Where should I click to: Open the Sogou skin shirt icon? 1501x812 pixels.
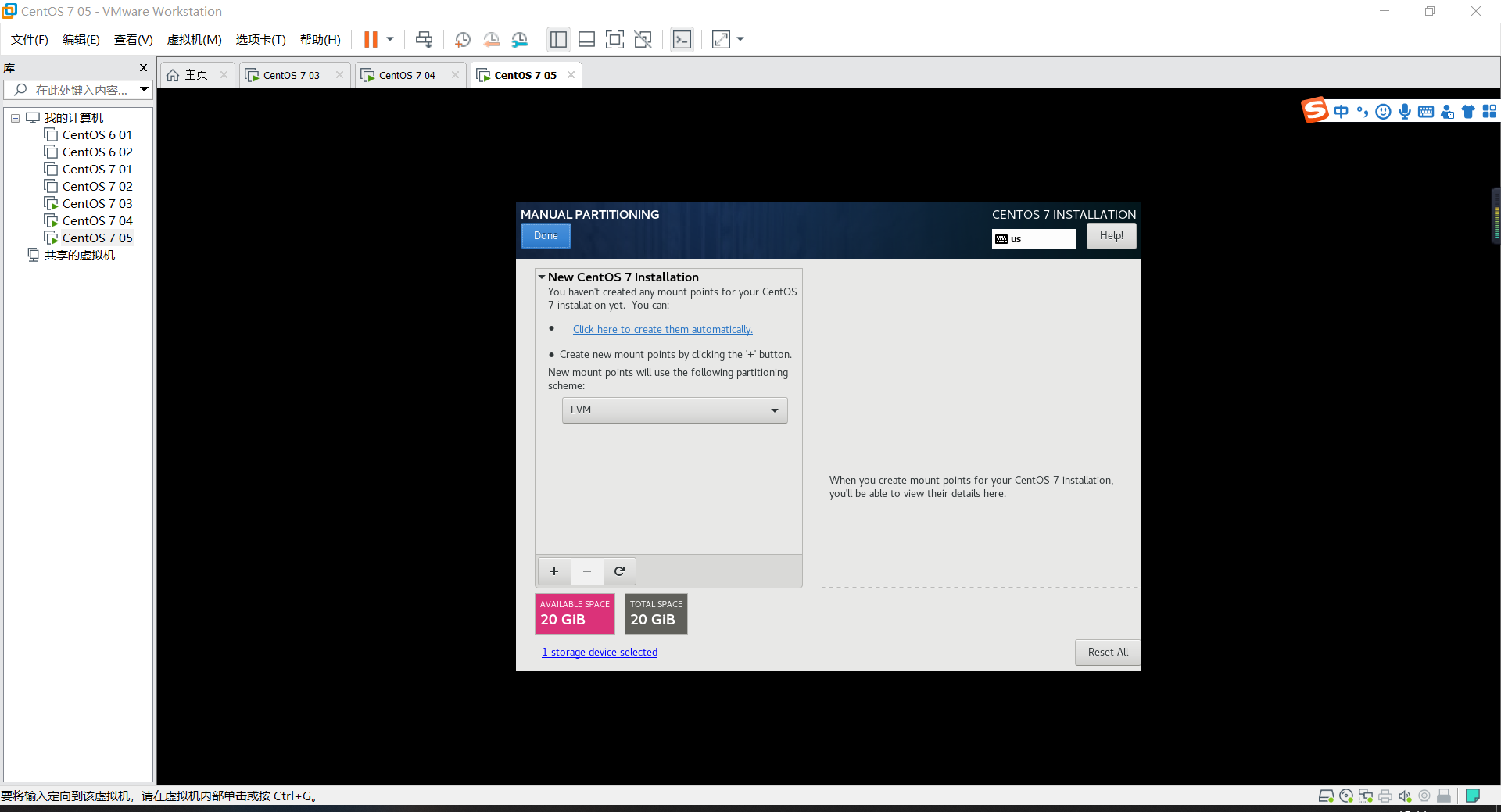click(1468, 112)
